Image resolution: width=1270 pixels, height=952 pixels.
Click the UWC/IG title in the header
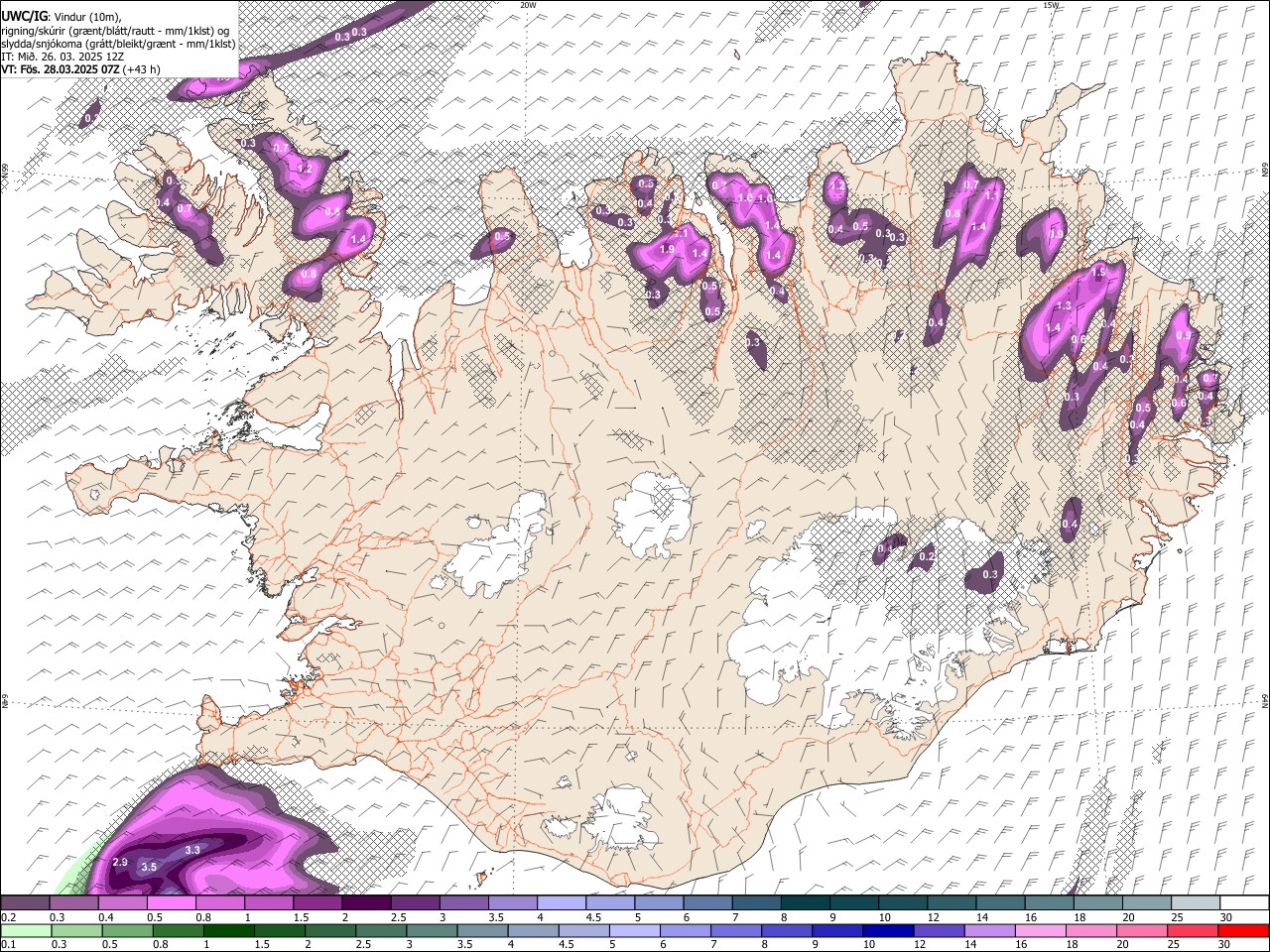pyautogui.click(x=24, y=16)
